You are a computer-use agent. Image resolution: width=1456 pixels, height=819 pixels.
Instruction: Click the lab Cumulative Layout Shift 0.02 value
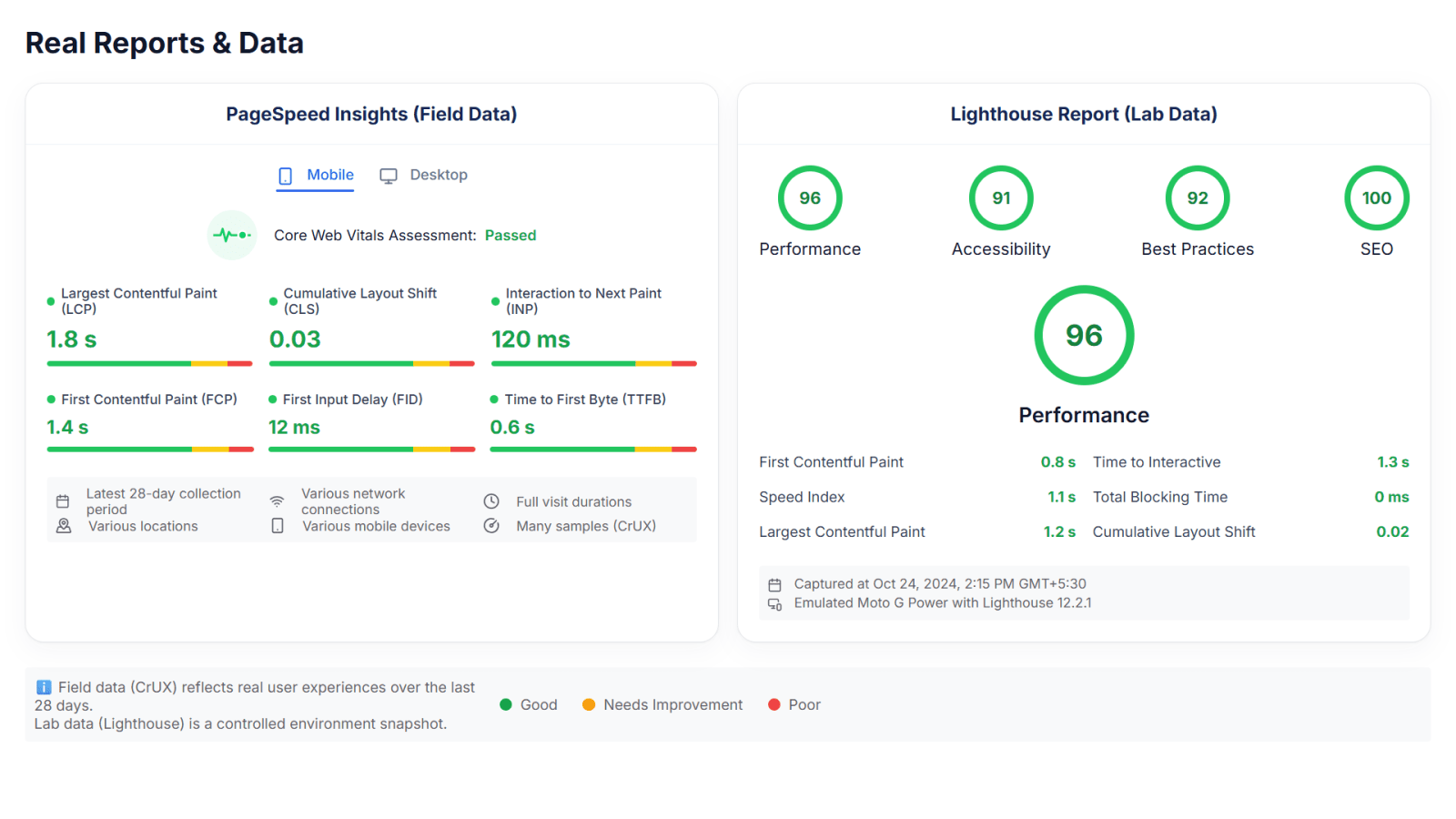pyautogui.click(x=1392, y=531)
